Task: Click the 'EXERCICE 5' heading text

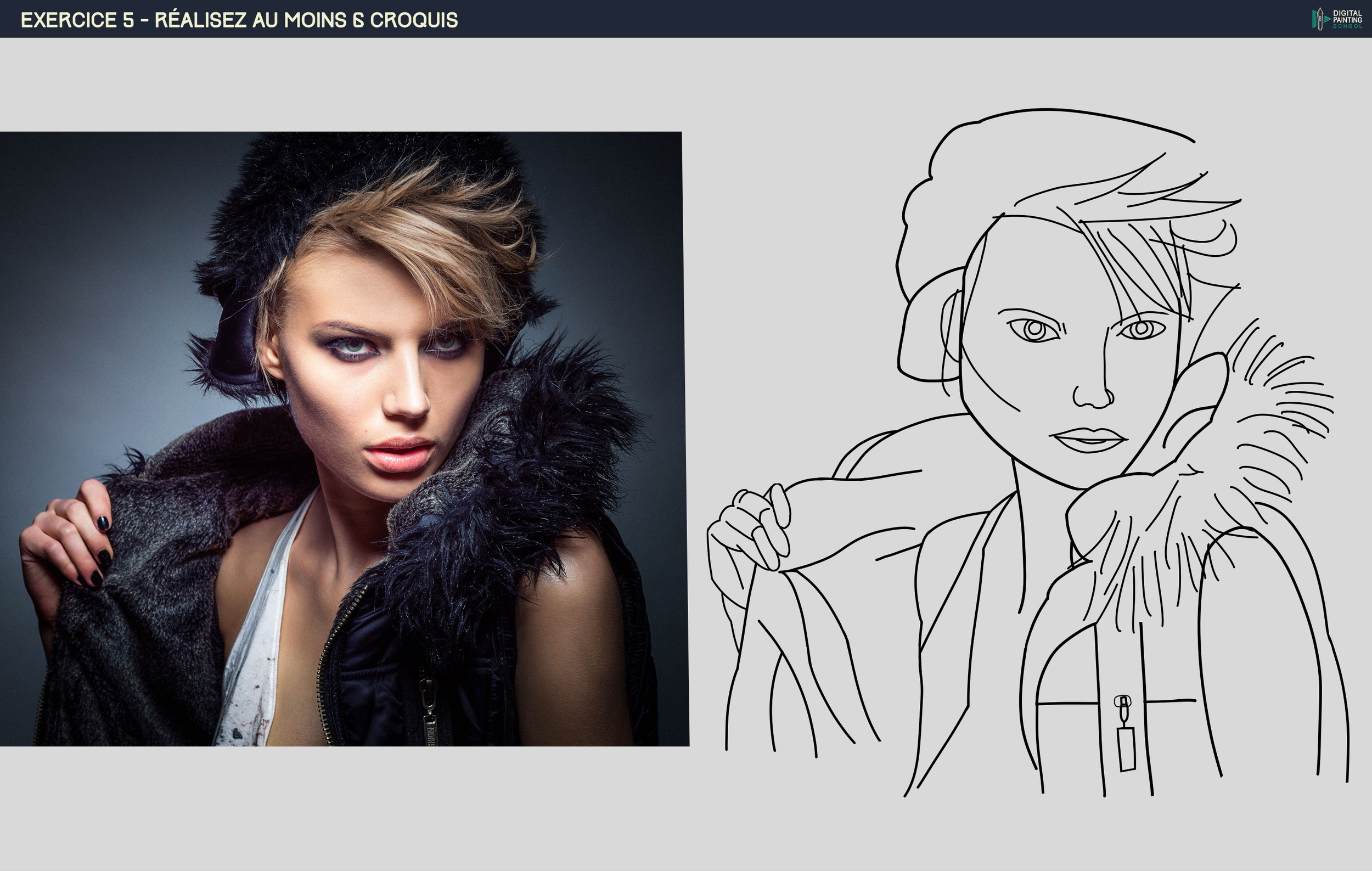Action: (77, 20)
